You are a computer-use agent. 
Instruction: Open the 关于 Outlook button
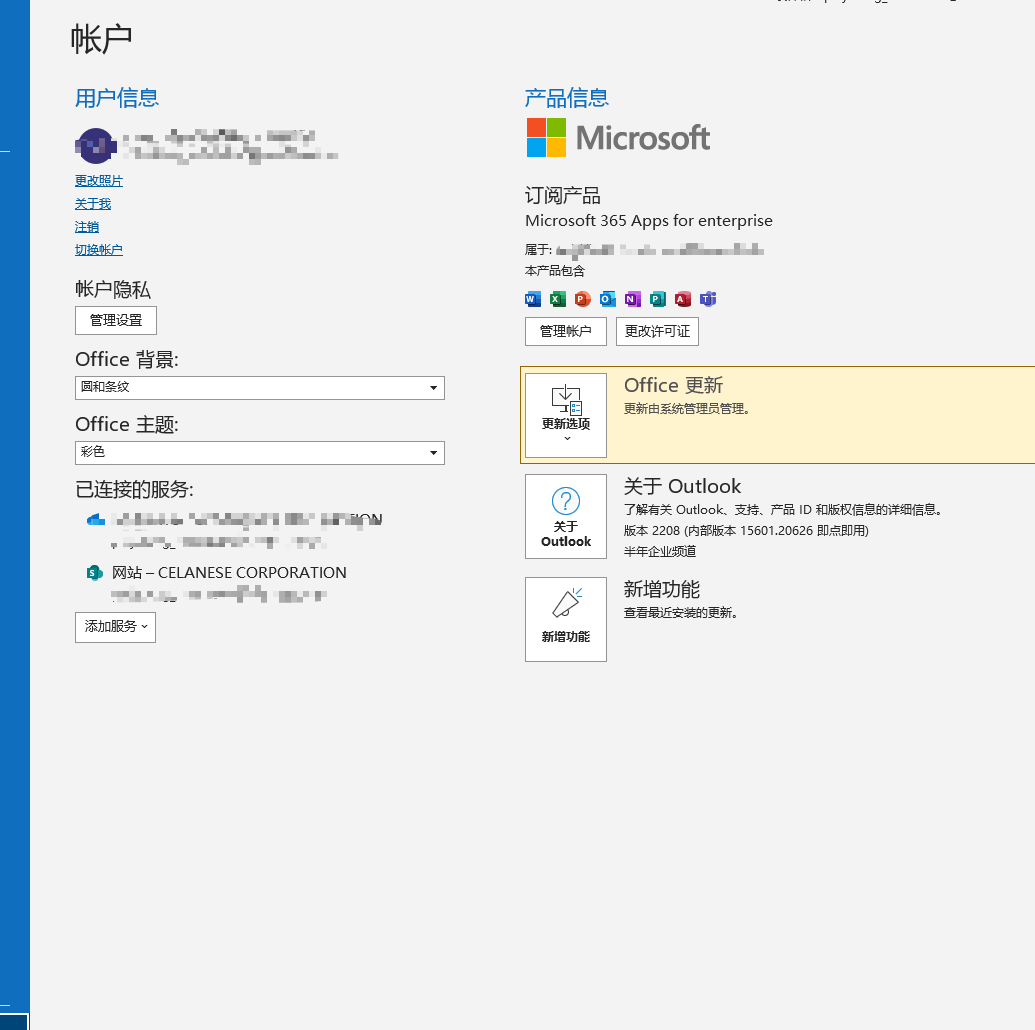566,516
